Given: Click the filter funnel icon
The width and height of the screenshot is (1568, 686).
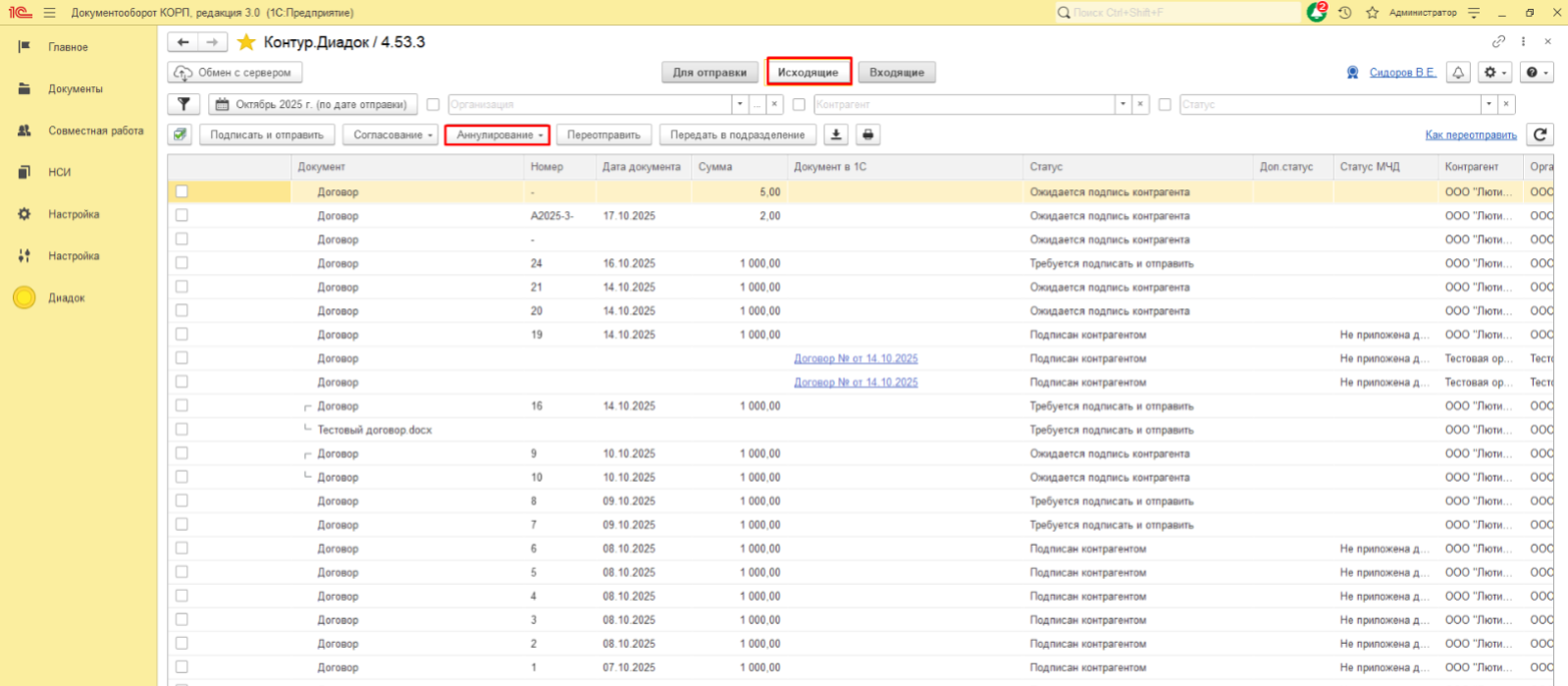Looking at the screenshot, I should (x=183, y=104).
